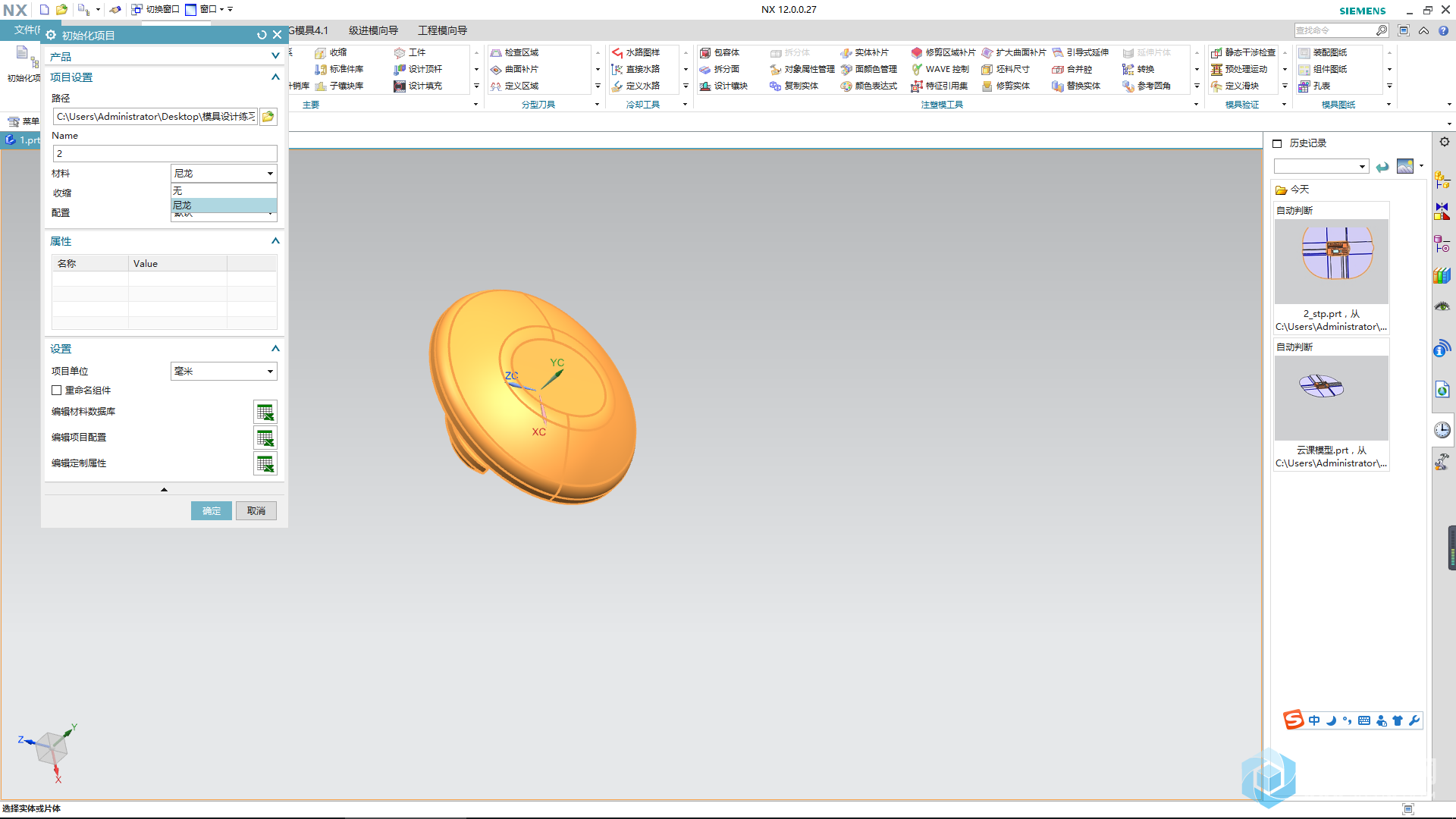Expand the 注塑模工具 group dropdown

click(x=1197, y=105)
